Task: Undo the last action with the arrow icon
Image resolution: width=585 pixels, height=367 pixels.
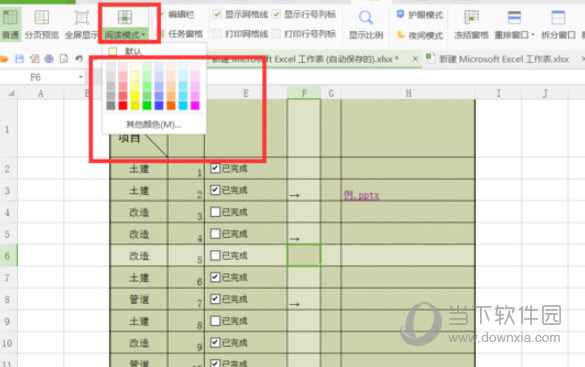Action: (x=79, y=59)
